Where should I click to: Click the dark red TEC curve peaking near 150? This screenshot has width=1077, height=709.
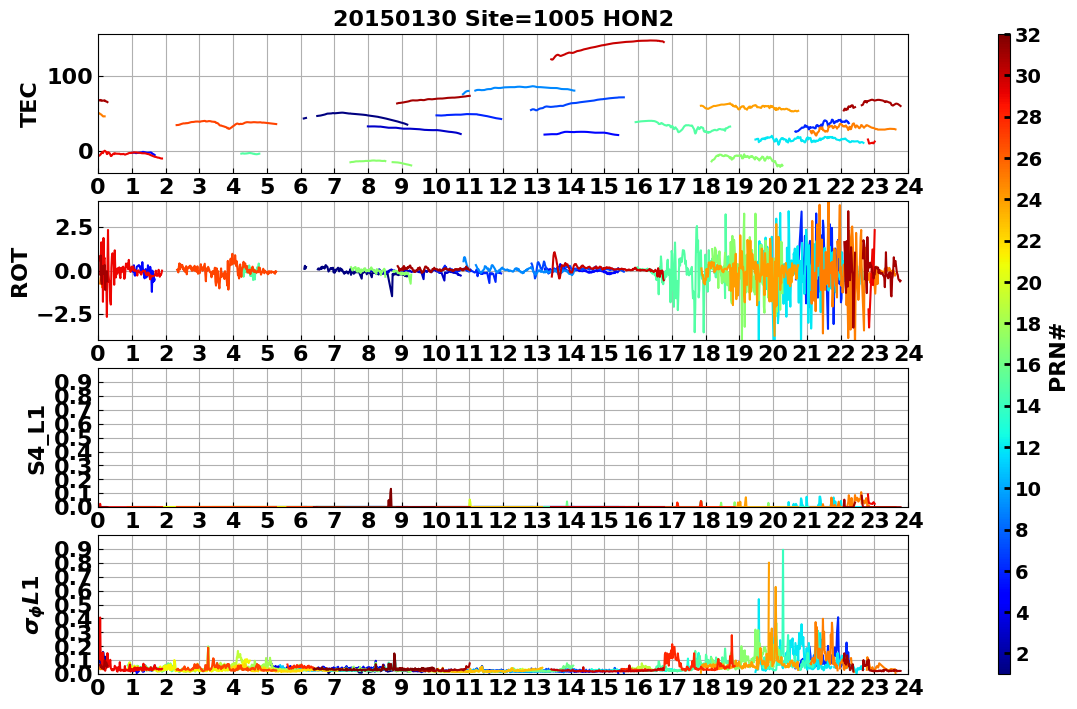tap(608, 46)
